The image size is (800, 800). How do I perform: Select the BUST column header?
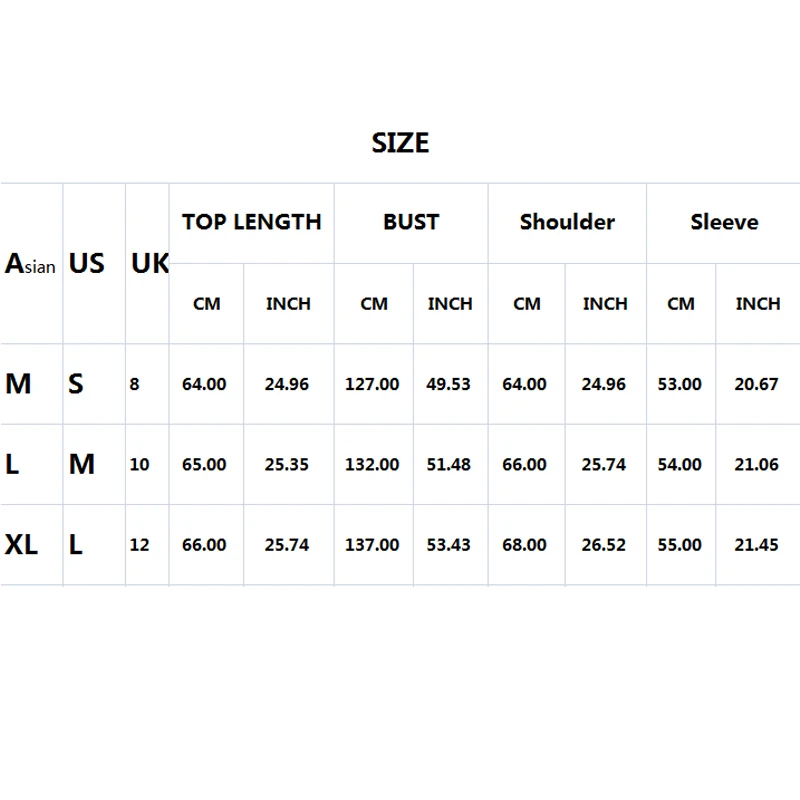click(411, 222)
